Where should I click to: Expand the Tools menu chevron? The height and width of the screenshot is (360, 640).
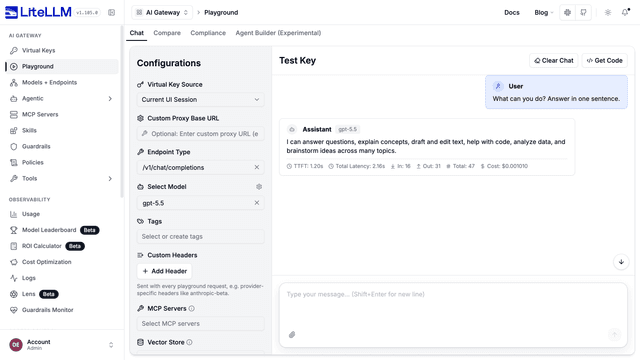pyautogui.click(x=110, y=178)
